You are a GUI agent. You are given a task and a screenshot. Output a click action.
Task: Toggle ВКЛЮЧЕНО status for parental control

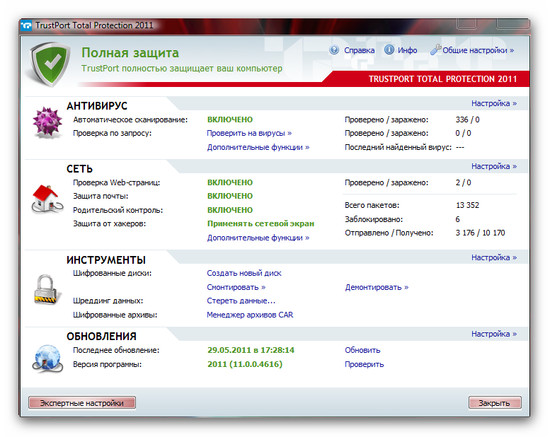click(230, 210)
